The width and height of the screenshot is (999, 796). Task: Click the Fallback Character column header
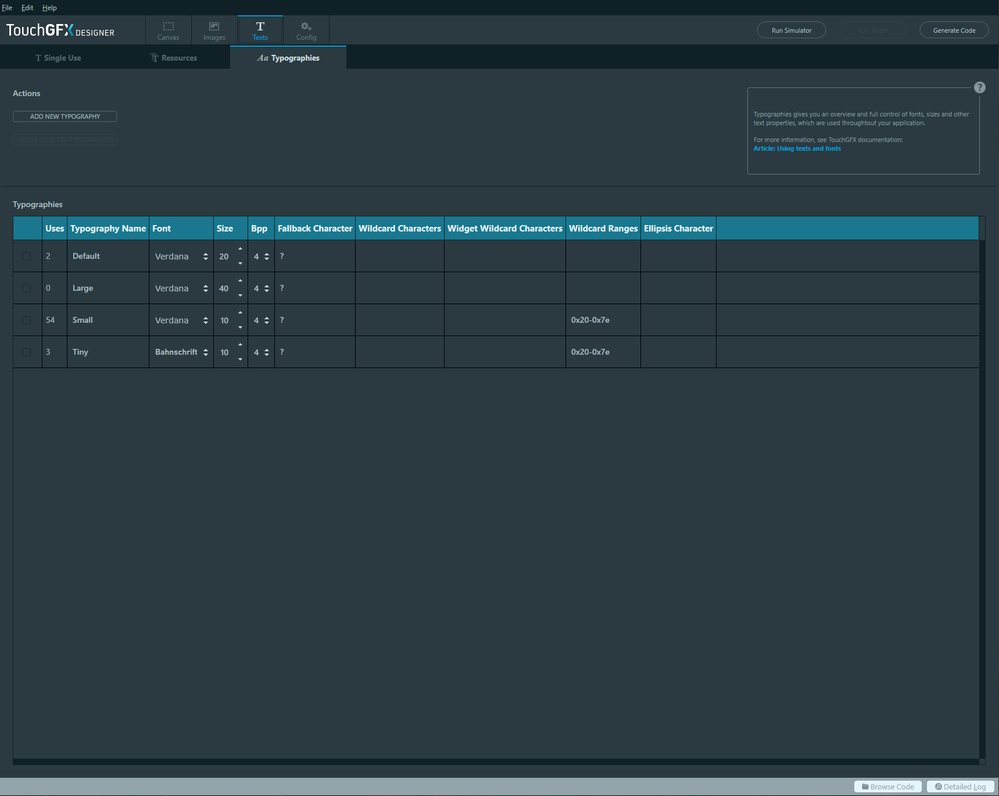pos(315,228)
